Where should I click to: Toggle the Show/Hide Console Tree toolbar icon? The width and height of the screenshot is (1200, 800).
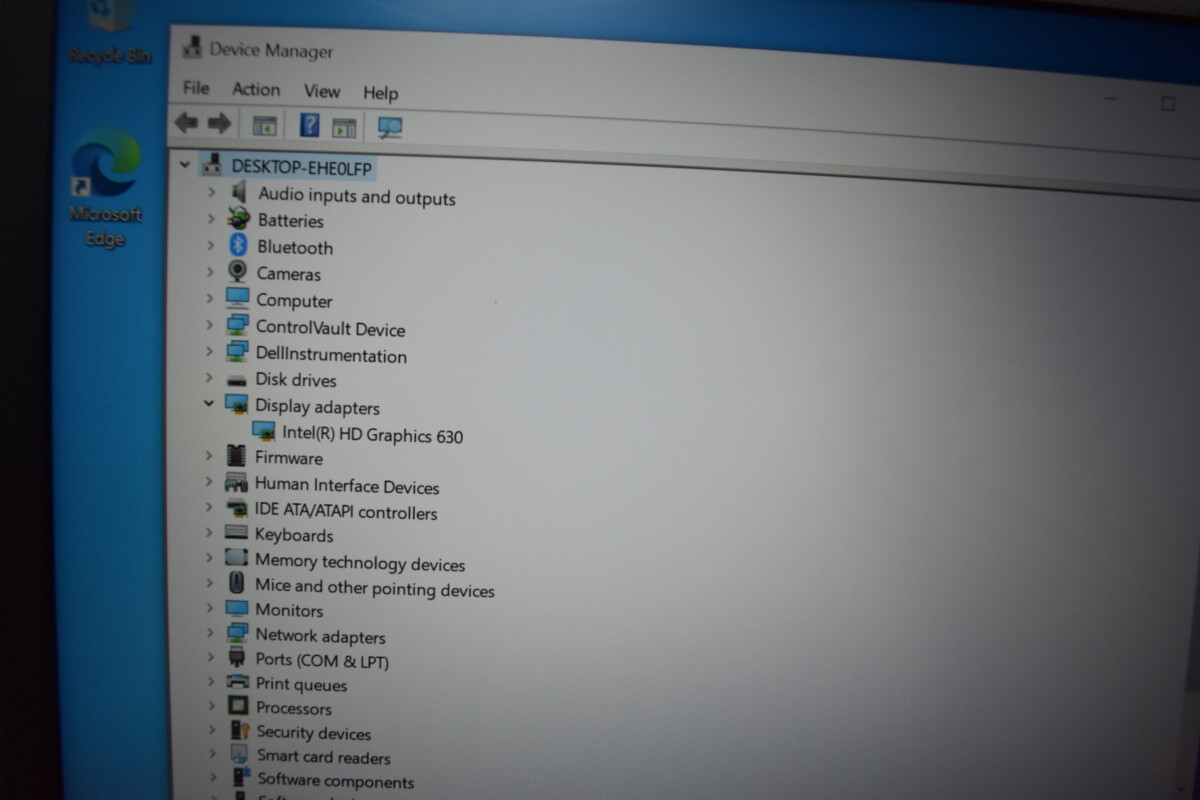(264, 126)
